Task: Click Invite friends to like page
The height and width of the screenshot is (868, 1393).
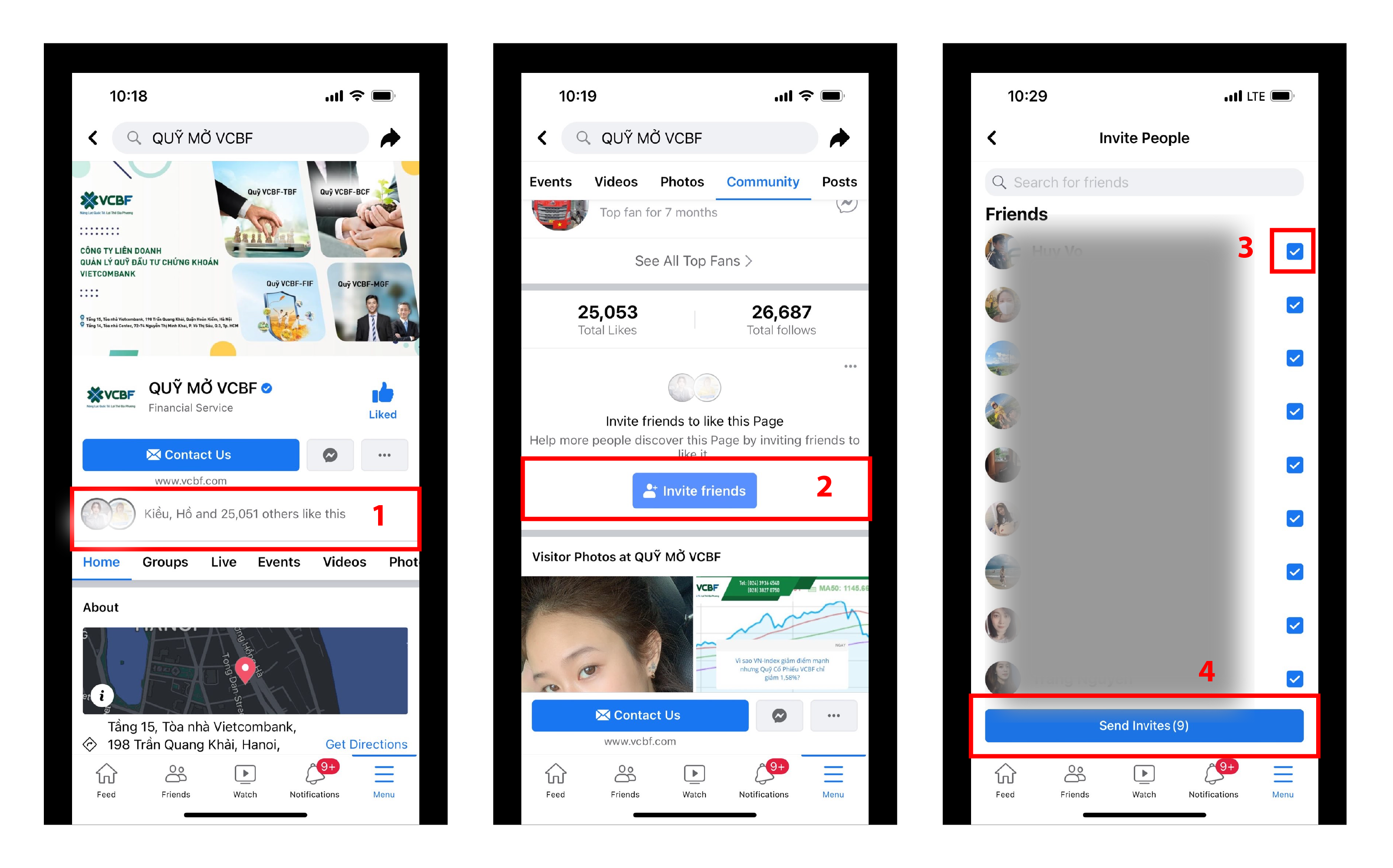Action: (694, 491)
